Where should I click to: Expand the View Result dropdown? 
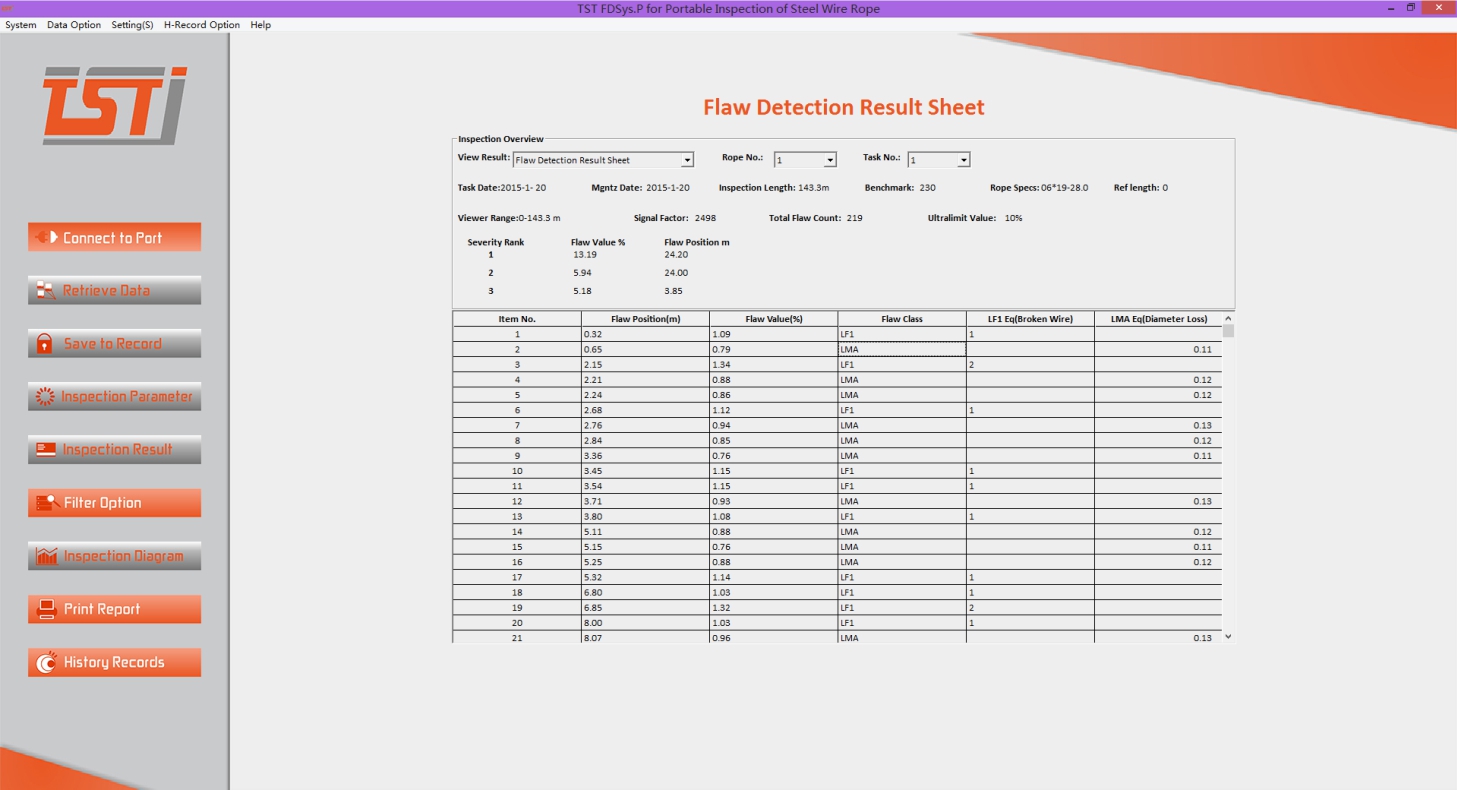tap(687, 160)
